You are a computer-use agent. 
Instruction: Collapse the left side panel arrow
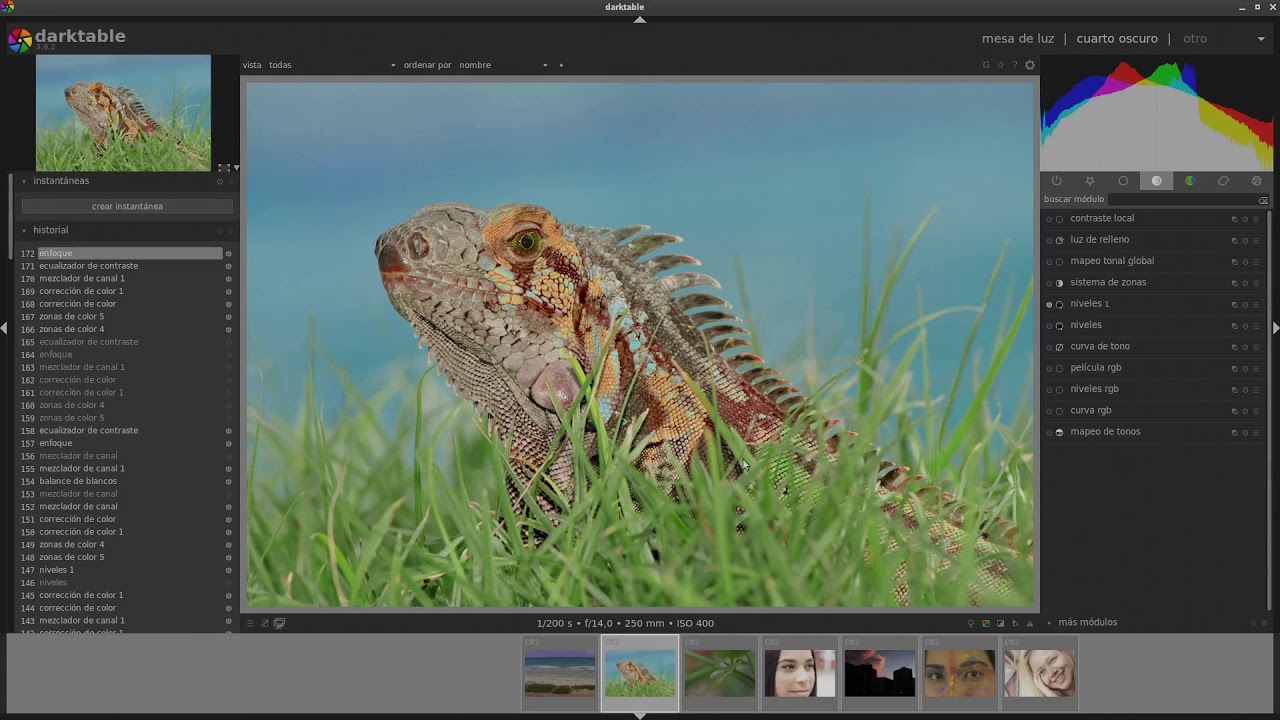pos(4,328)
